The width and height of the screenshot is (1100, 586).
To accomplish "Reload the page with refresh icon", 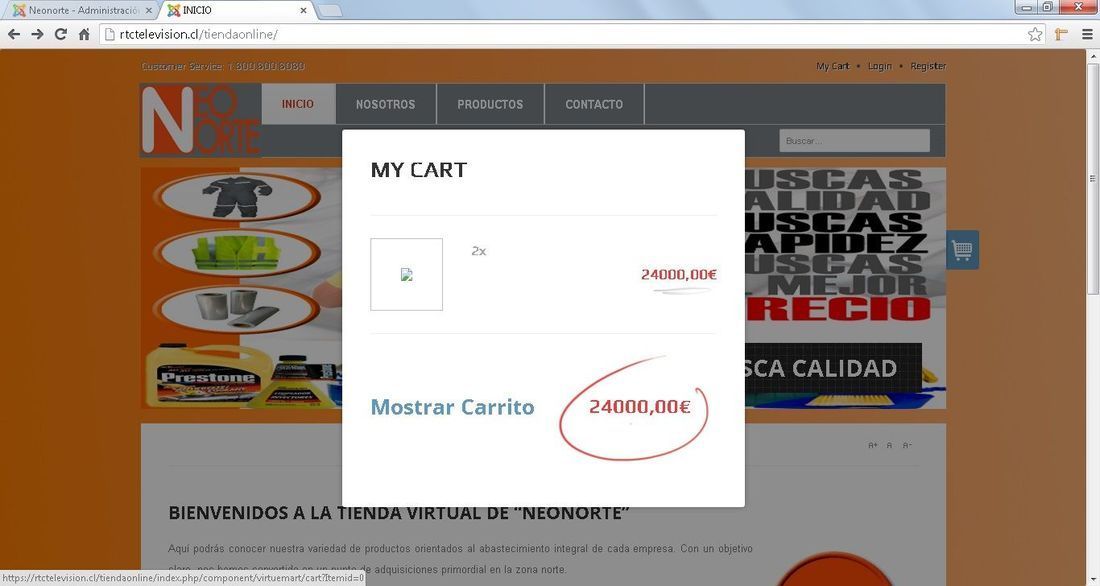I will 60,34.
